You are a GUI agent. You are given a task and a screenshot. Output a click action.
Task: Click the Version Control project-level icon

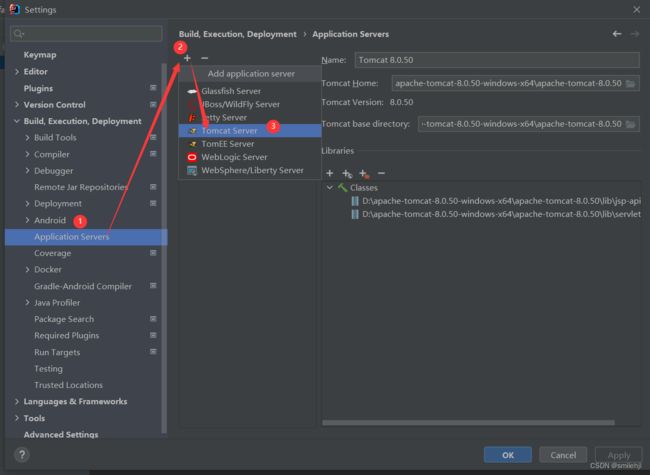[153, 104]
